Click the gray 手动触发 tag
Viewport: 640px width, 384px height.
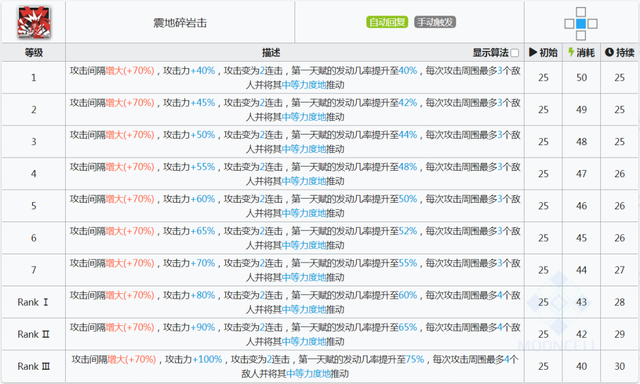click(435, 22)
